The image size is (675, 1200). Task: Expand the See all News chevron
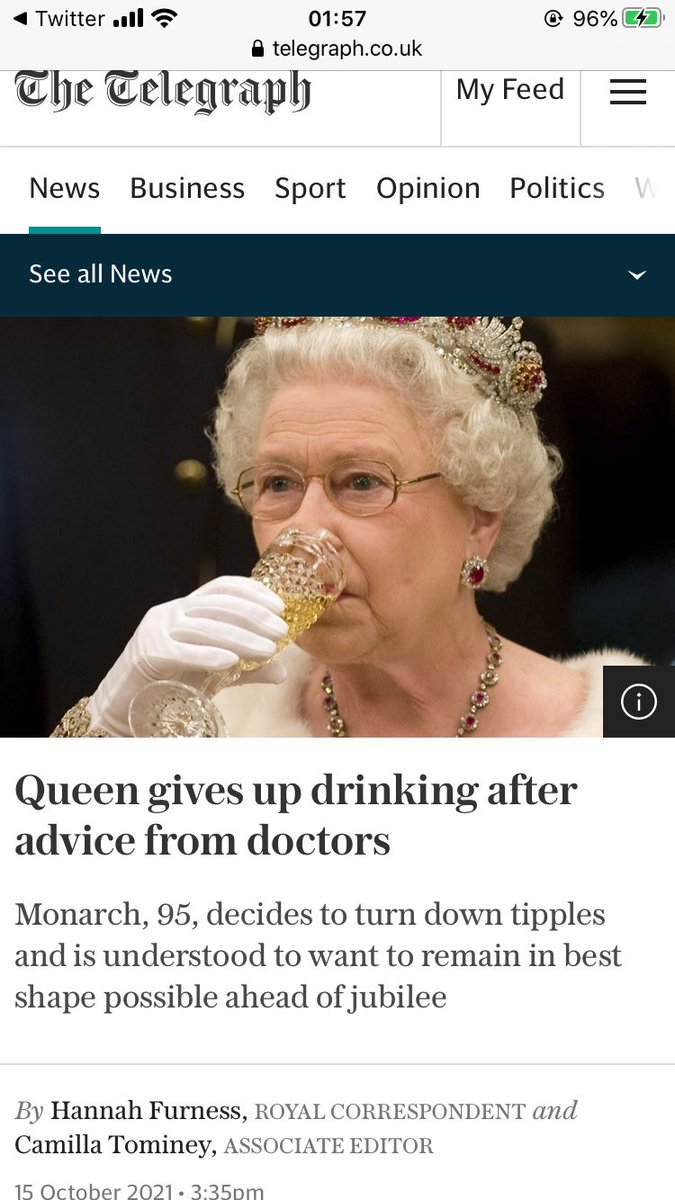click(637, 275)
